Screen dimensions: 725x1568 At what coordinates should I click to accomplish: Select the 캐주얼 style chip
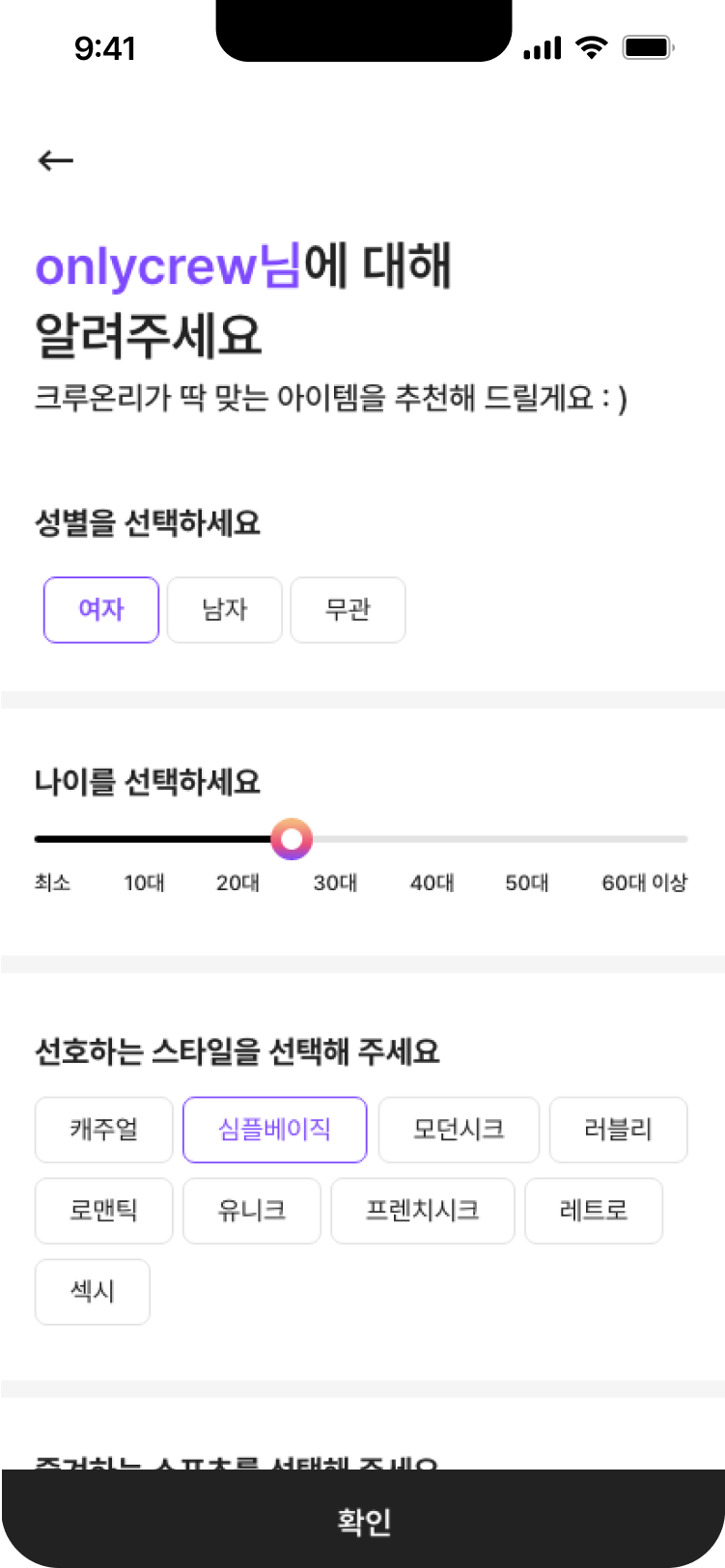point(104,1130)
